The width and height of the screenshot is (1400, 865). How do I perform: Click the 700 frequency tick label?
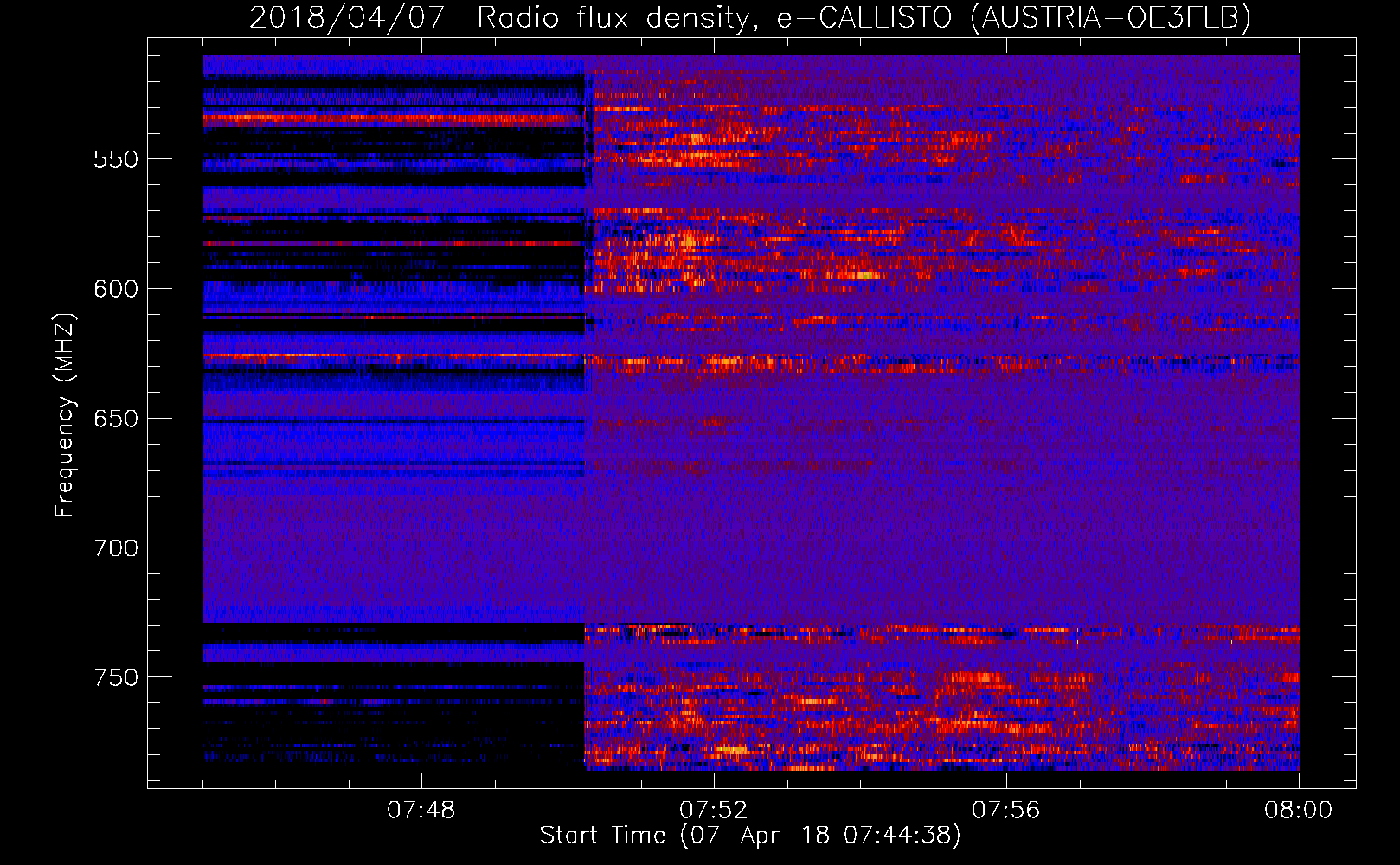pos(116,548)
